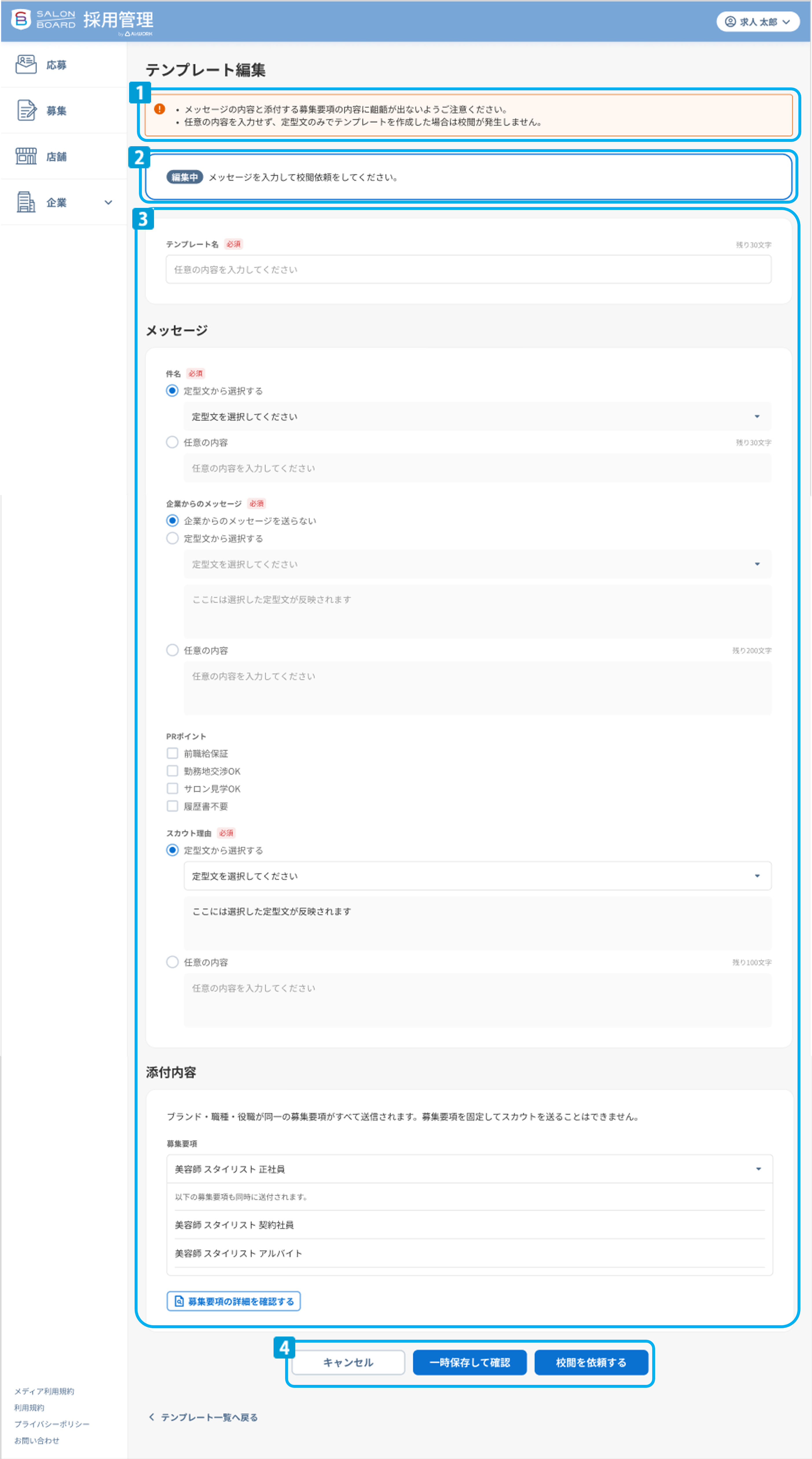Open 企業 in the sidebar

click(63, 202)
